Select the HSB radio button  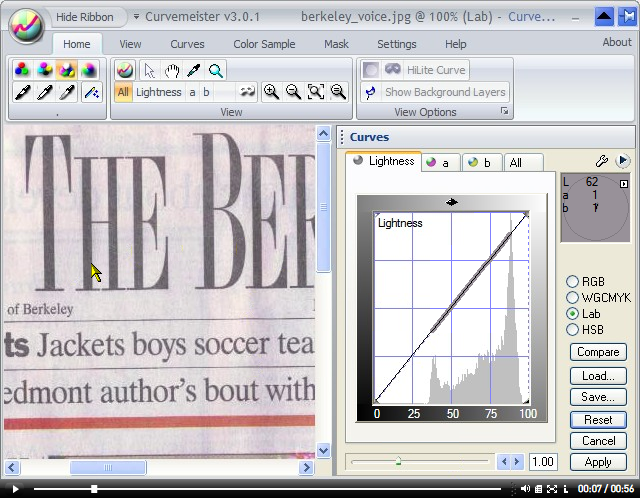point(572,329)
